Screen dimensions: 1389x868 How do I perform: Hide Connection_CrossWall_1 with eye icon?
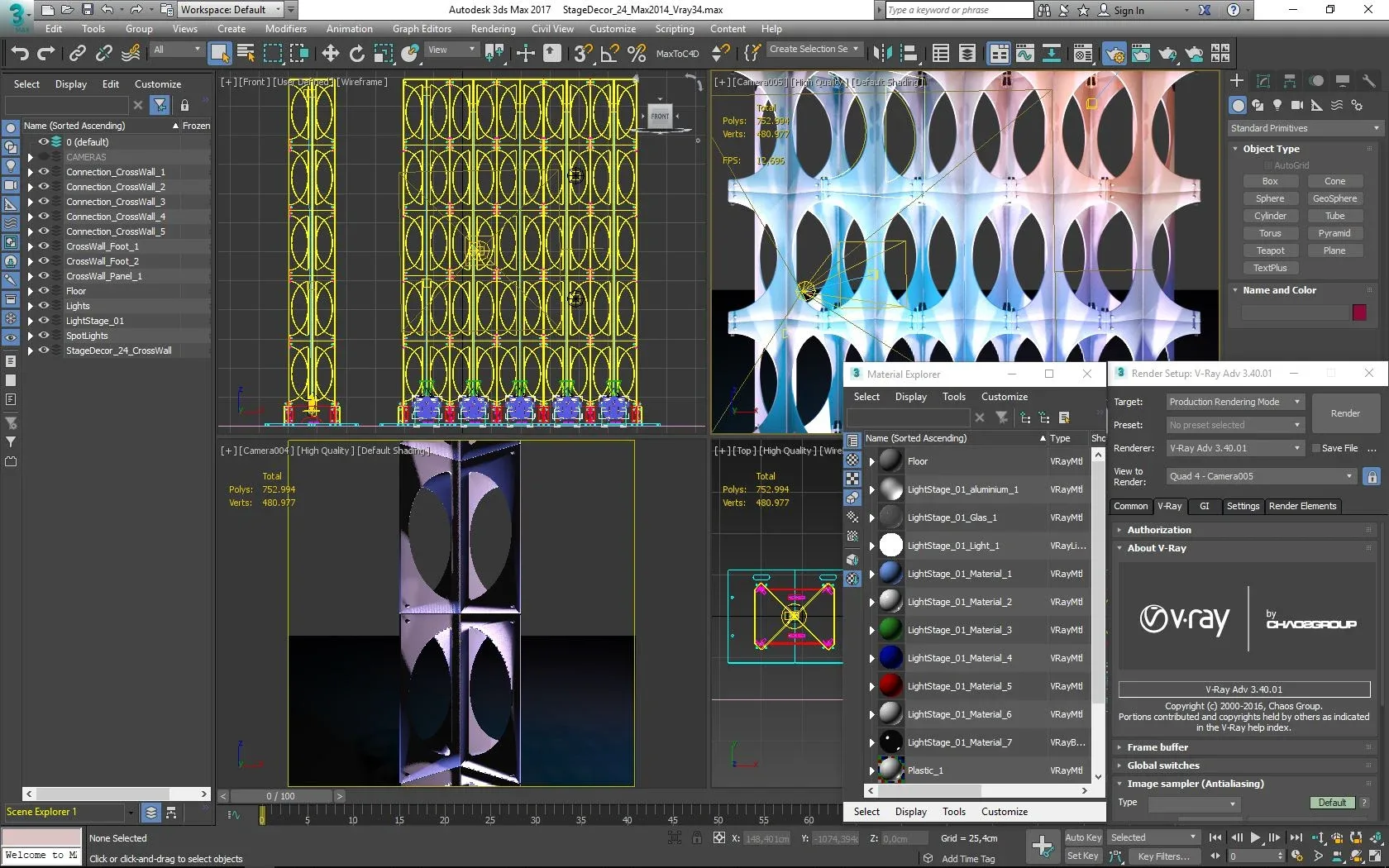pos(44,172)
